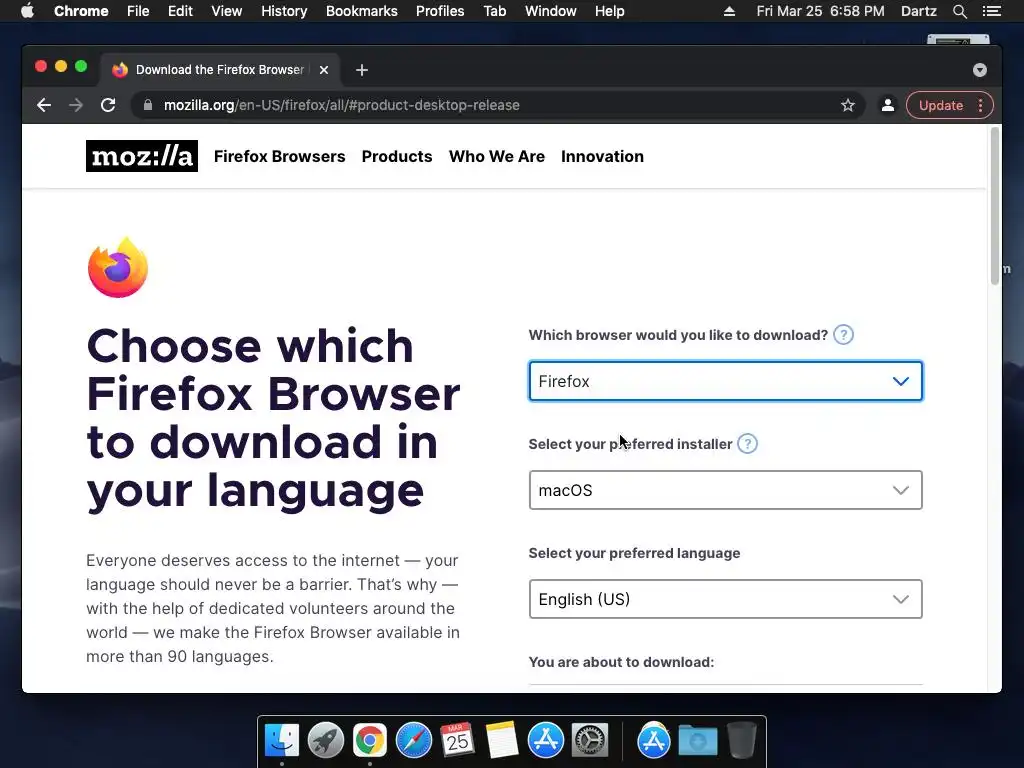Open the Chrome application menu
The height and width of the screenshot is (768, 1024).
click(x=81, y=11)
